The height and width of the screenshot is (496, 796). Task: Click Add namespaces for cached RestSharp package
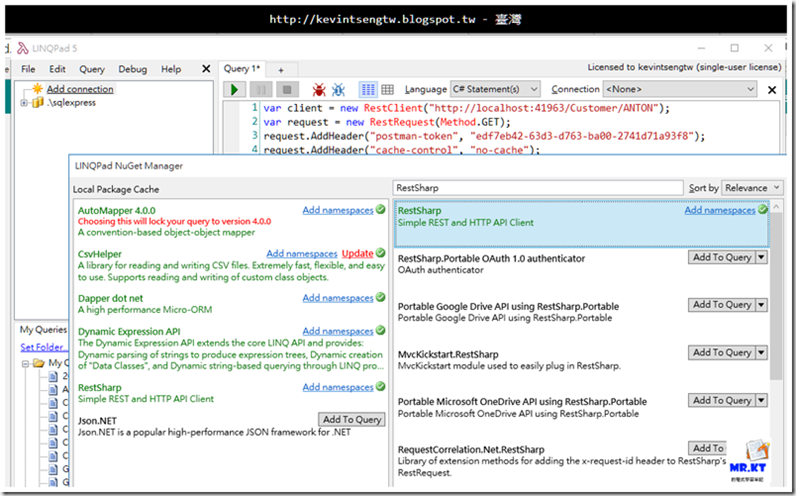point(338,387)
